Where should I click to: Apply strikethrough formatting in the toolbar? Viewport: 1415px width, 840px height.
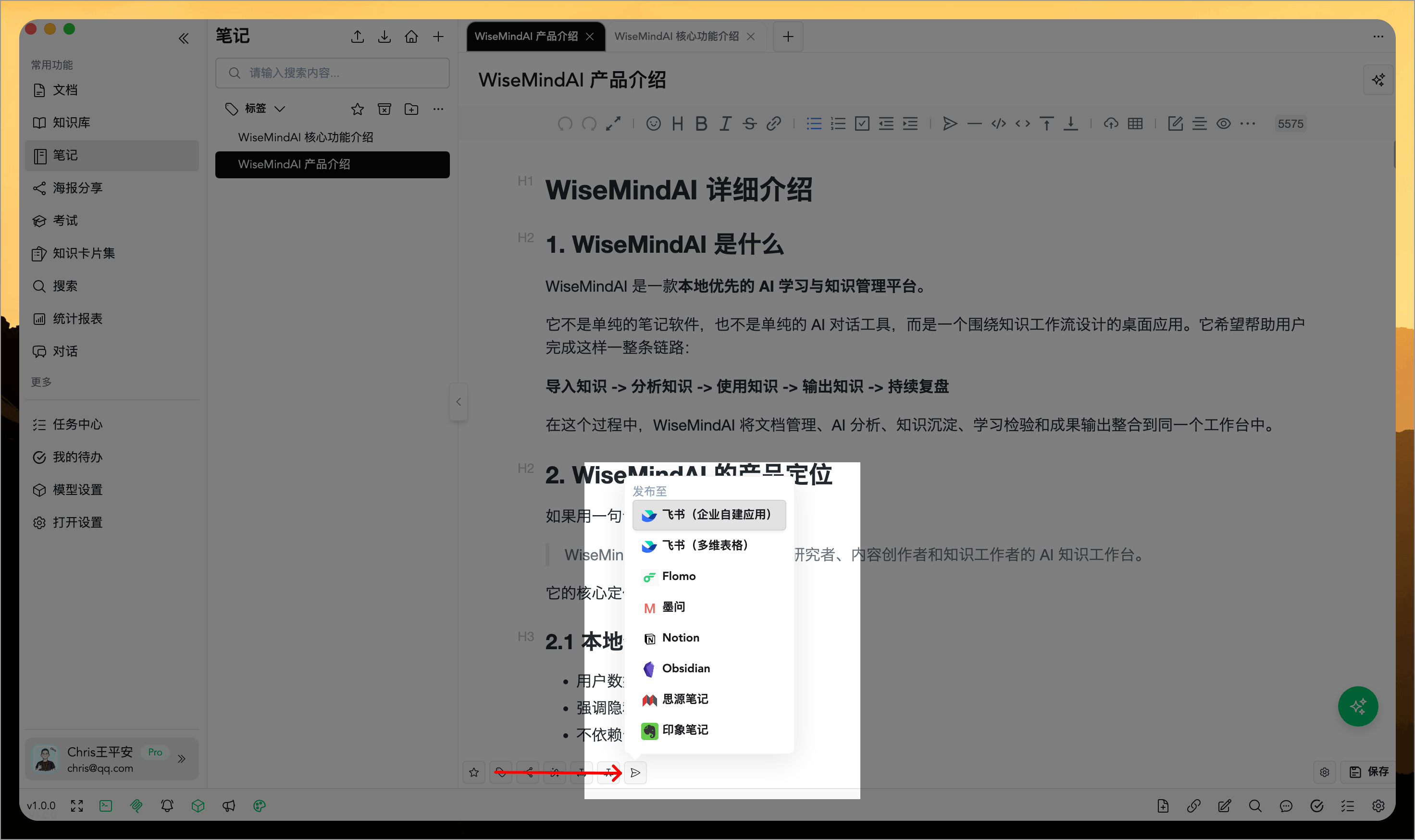[749, 124]
